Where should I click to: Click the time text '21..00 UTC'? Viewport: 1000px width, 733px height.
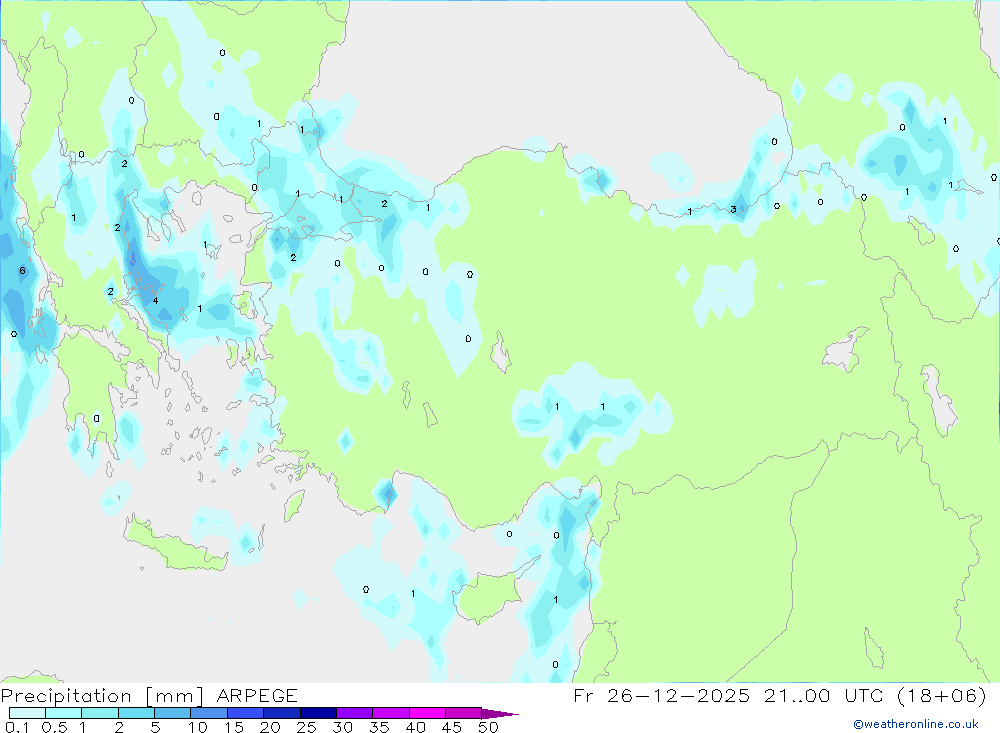[824, 695]
